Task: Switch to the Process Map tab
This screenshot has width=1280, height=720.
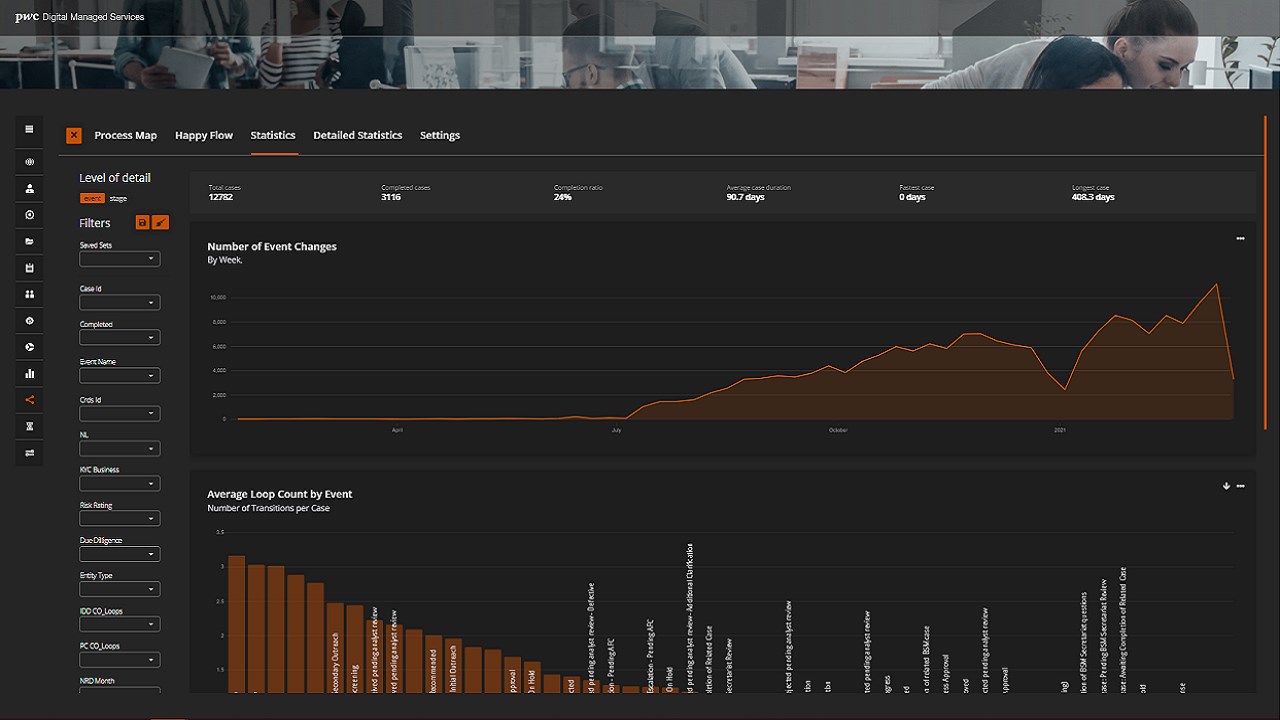Action: (126, 135)
